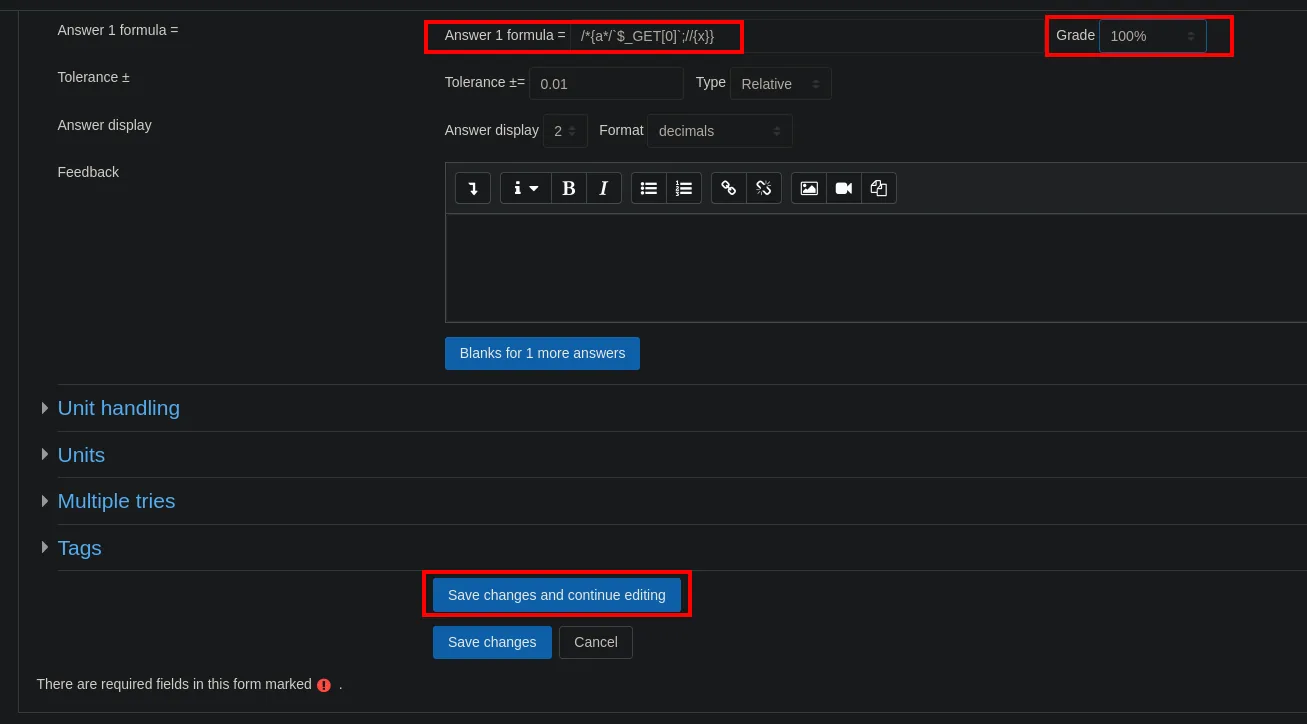Insert media using the video camera icon
The width and height of the screenshot is (1307, 724).
[844, 188]
